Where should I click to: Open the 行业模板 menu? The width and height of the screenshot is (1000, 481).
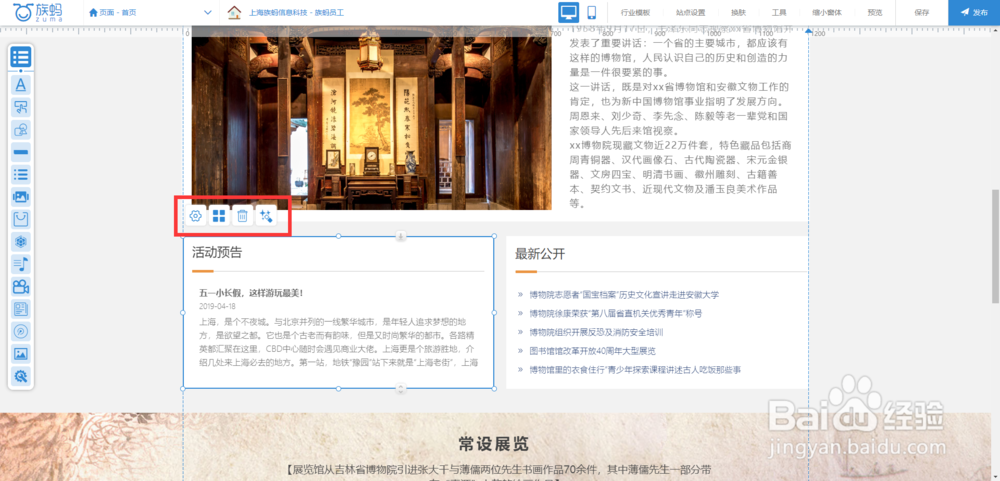pos(637,12)
